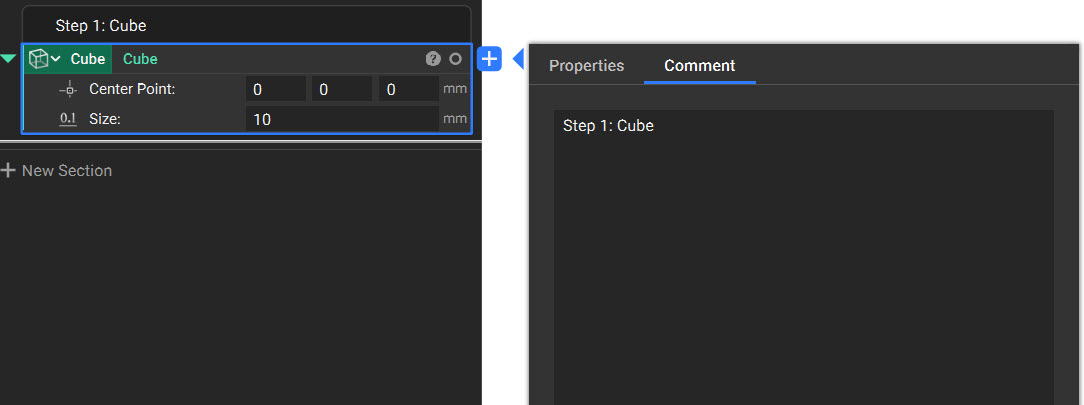1084x405 pixels.
Task: Click the blue plus add button
Action: [x=489, y=59]
